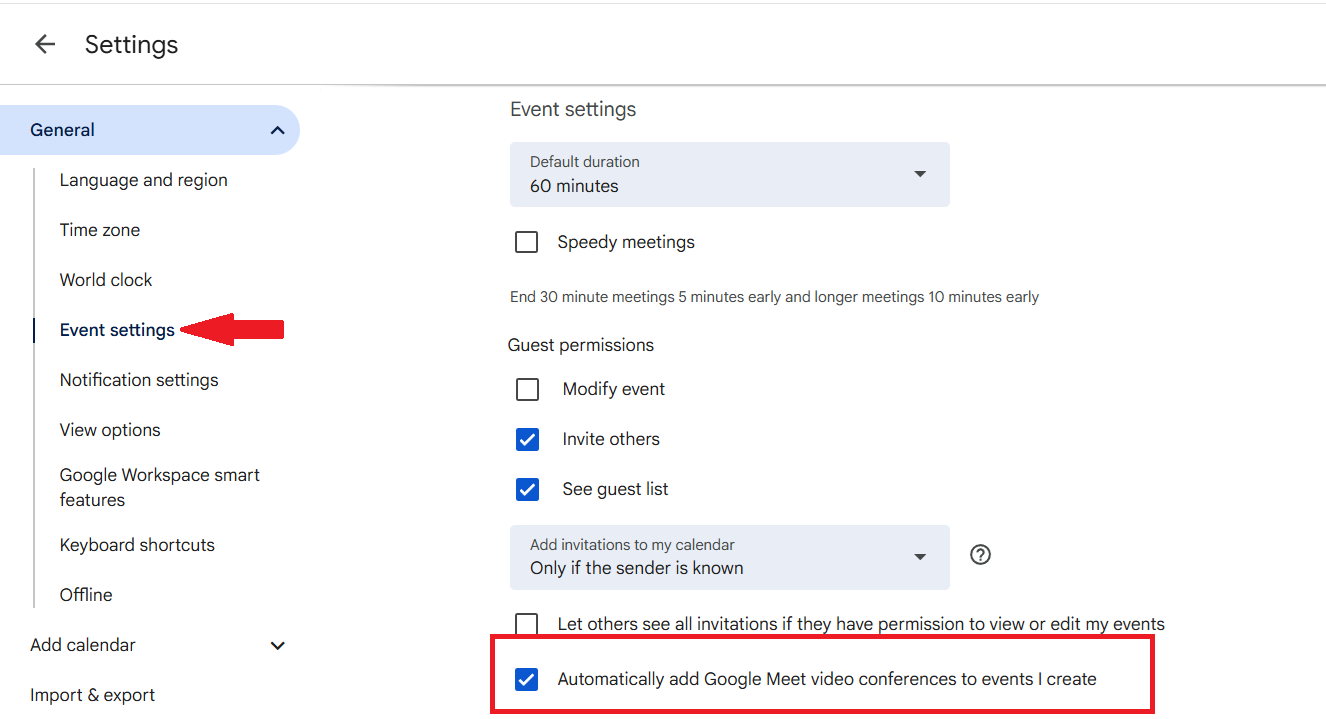
Task: Uncheck the See guest list checkbox
Action: tap(527, 489)
